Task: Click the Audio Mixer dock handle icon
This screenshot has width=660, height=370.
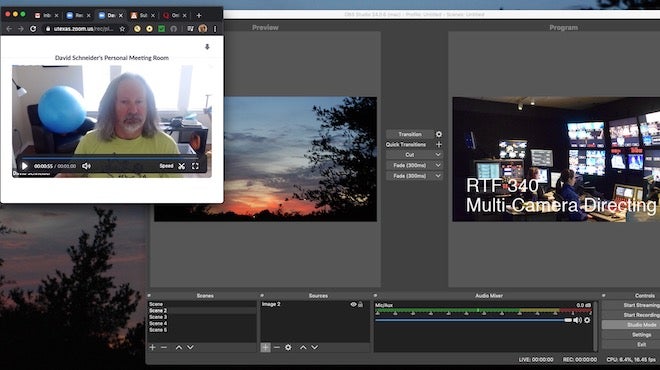Action: [x=375, y=295]
